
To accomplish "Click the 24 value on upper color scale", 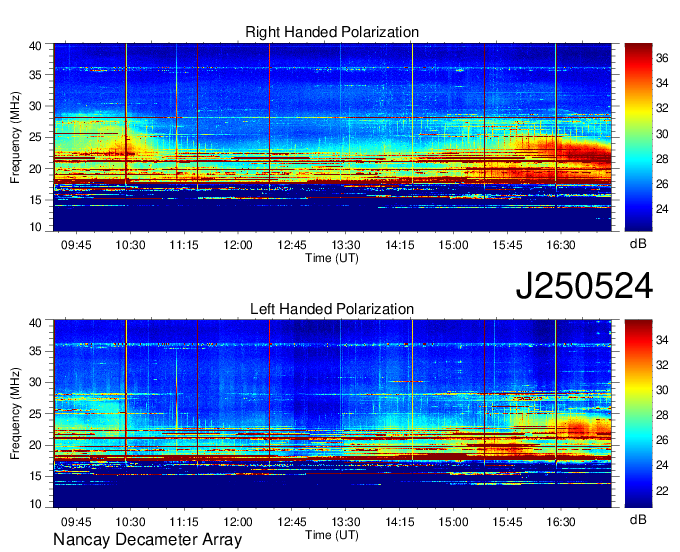I will (662, 209).
